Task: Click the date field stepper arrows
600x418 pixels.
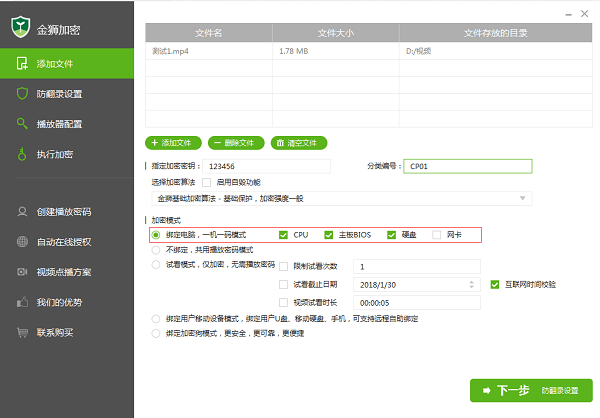Action: click(x=471, y=285)
